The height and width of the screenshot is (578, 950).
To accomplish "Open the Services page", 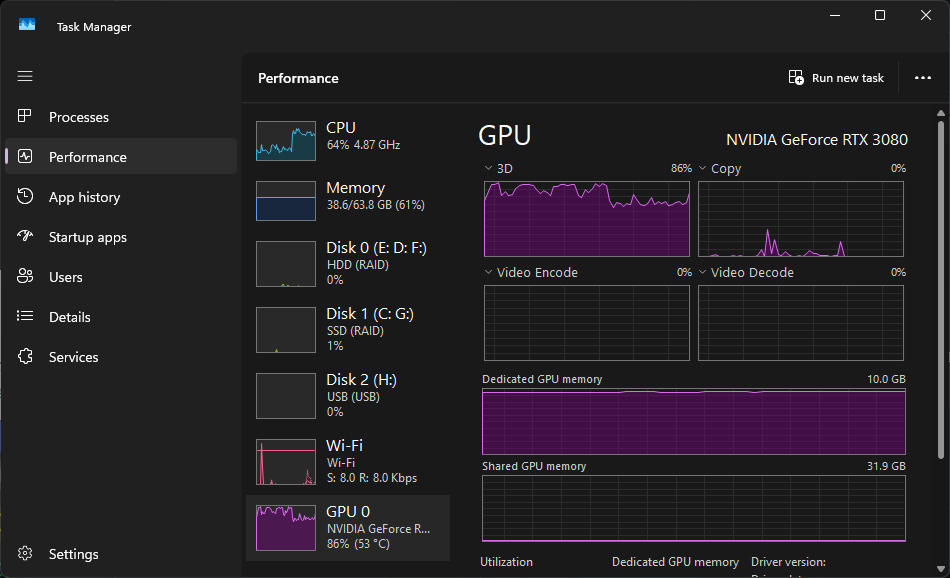I will pos(121,357).
